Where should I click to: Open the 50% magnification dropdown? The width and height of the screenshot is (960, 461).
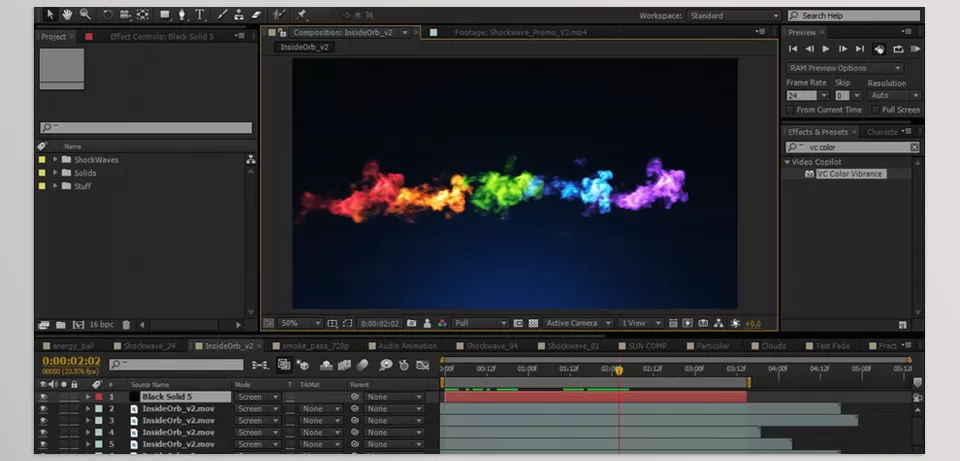299,323
